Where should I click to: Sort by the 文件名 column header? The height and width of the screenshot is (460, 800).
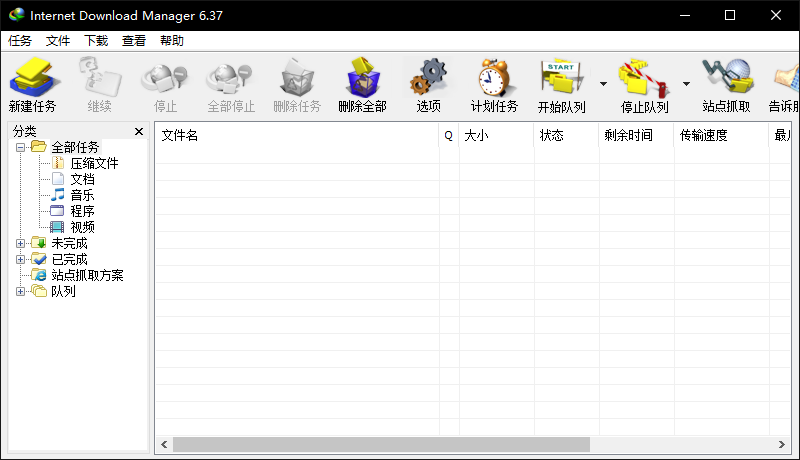[x=297, y=135]
